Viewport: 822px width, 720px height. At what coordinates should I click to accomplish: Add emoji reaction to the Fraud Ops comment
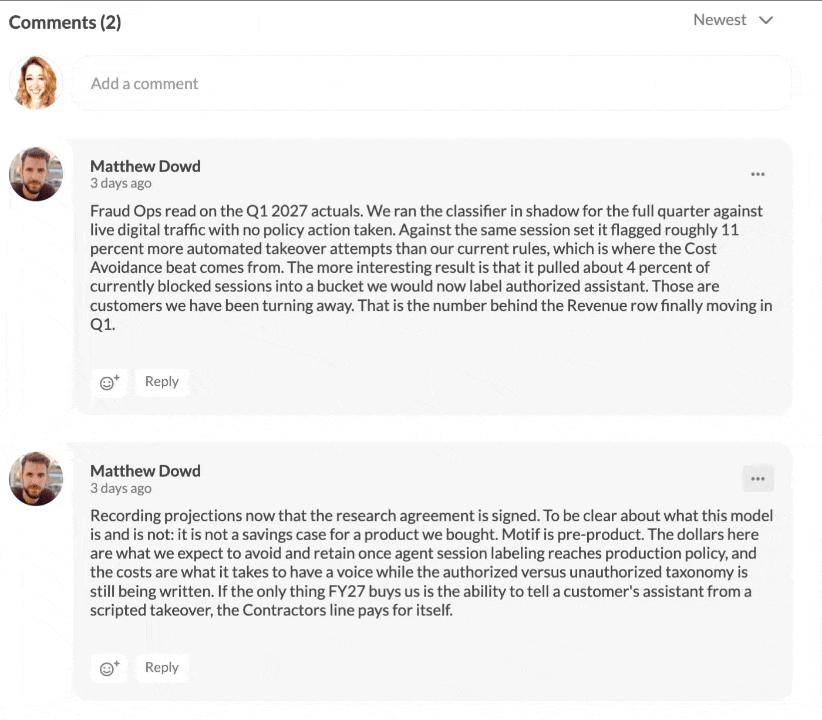pyautogui.click(x=109, y=382)
